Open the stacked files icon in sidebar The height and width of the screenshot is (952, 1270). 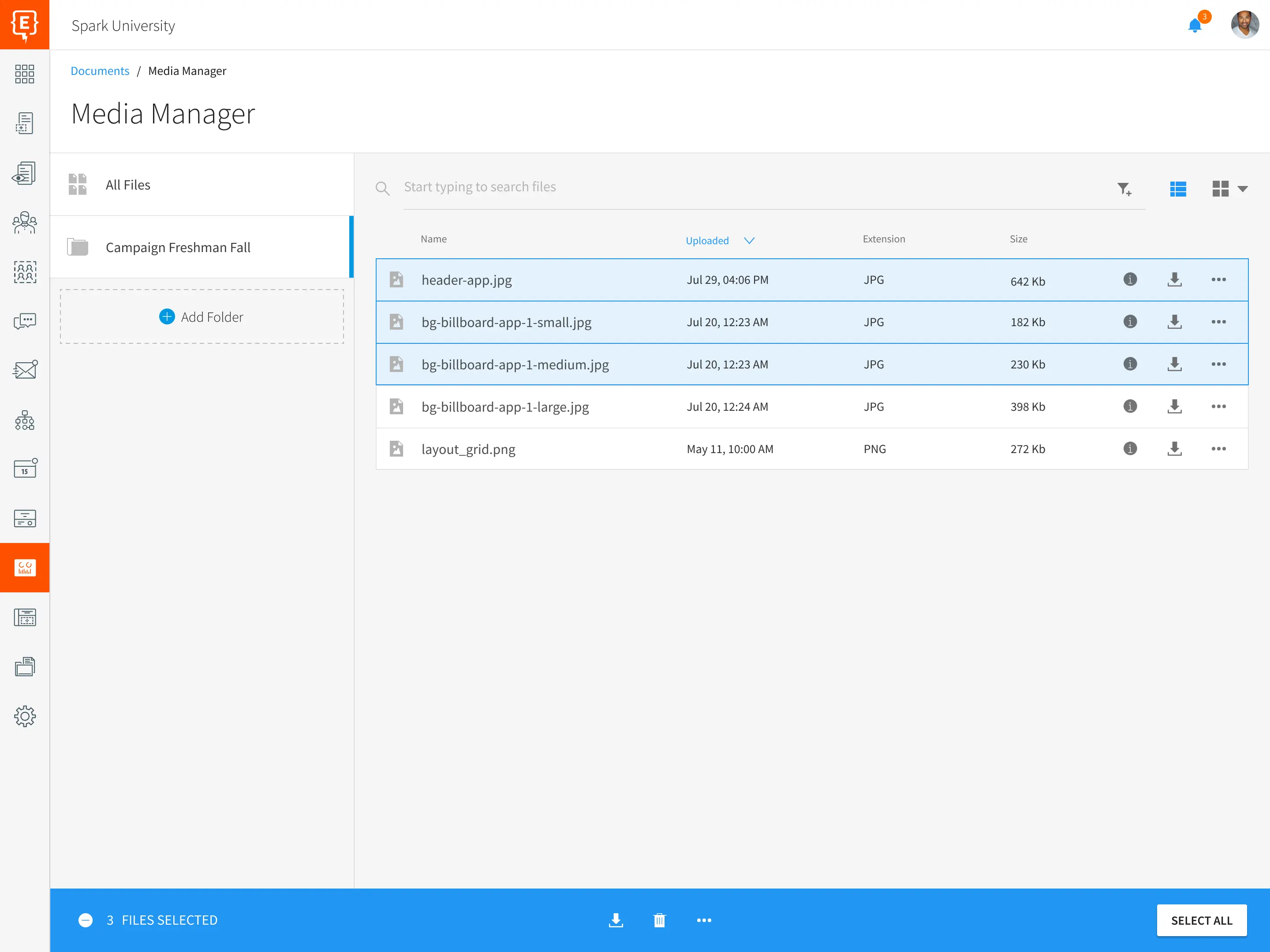click(25, 667)
